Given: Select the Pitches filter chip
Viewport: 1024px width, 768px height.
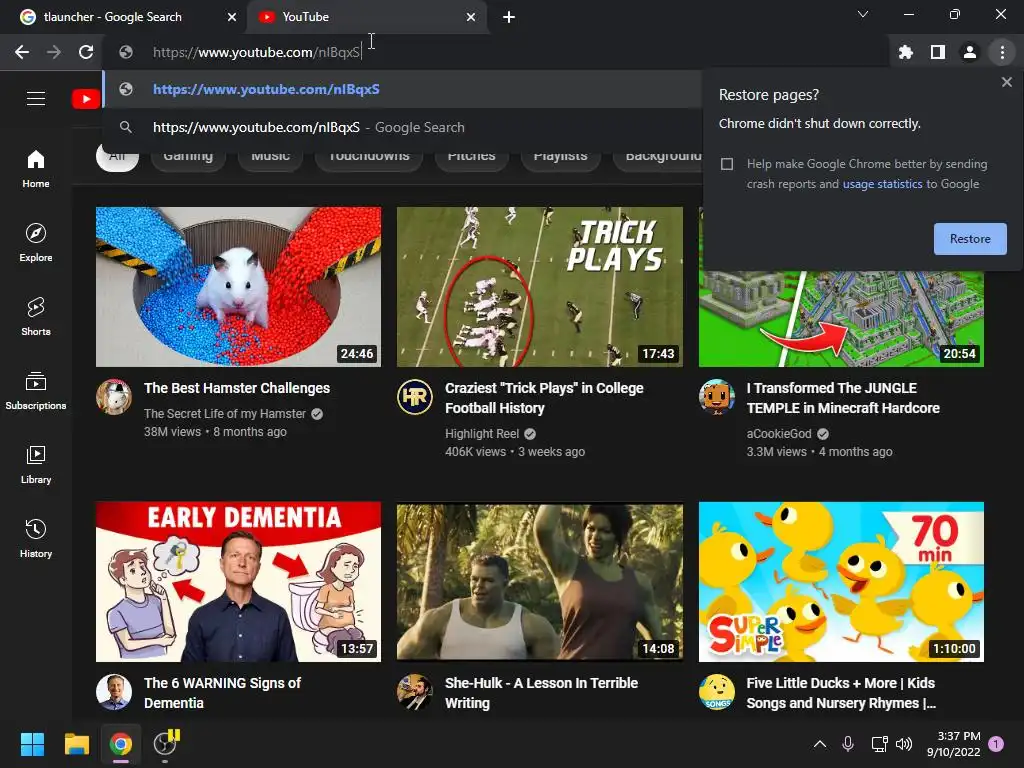Looking at the screenshot, I should tap(472, 157).
